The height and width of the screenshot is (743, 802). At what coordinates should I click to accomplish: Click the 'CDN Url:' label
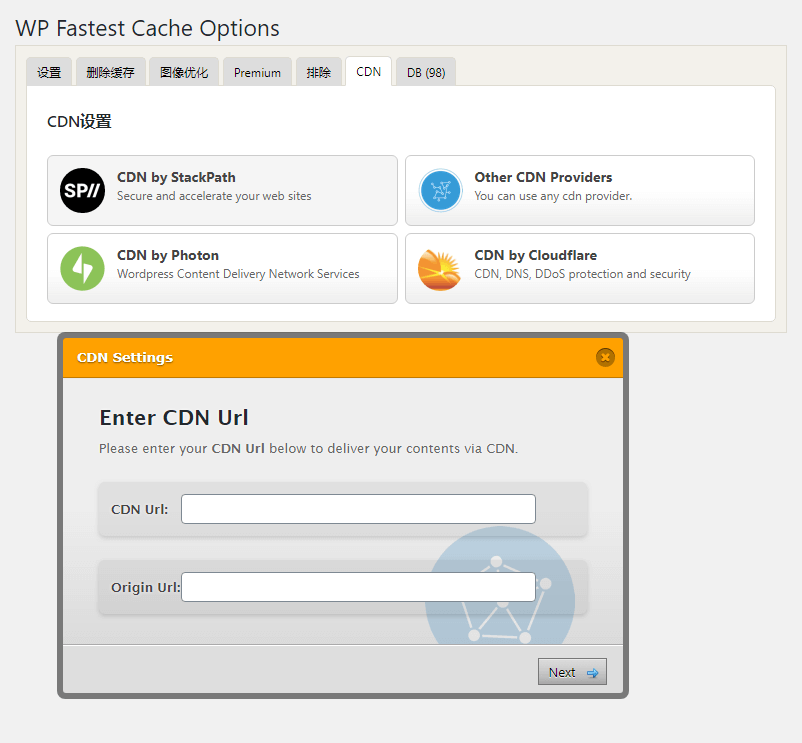click(140, 510)
